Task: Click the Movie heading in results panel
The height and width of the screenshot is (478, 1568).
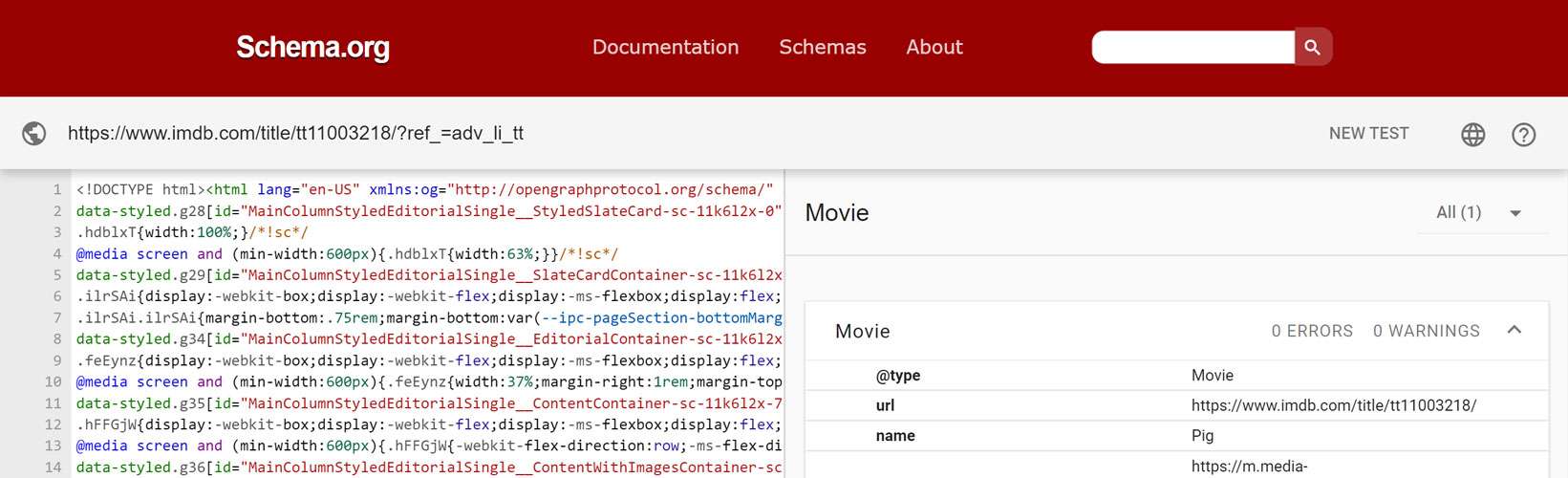Action: [x=837, y=212]
